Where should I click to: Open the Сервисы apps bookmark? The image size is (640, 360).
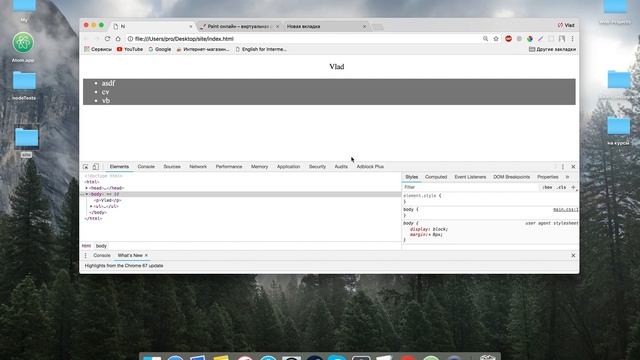click(x=98, y=49)
